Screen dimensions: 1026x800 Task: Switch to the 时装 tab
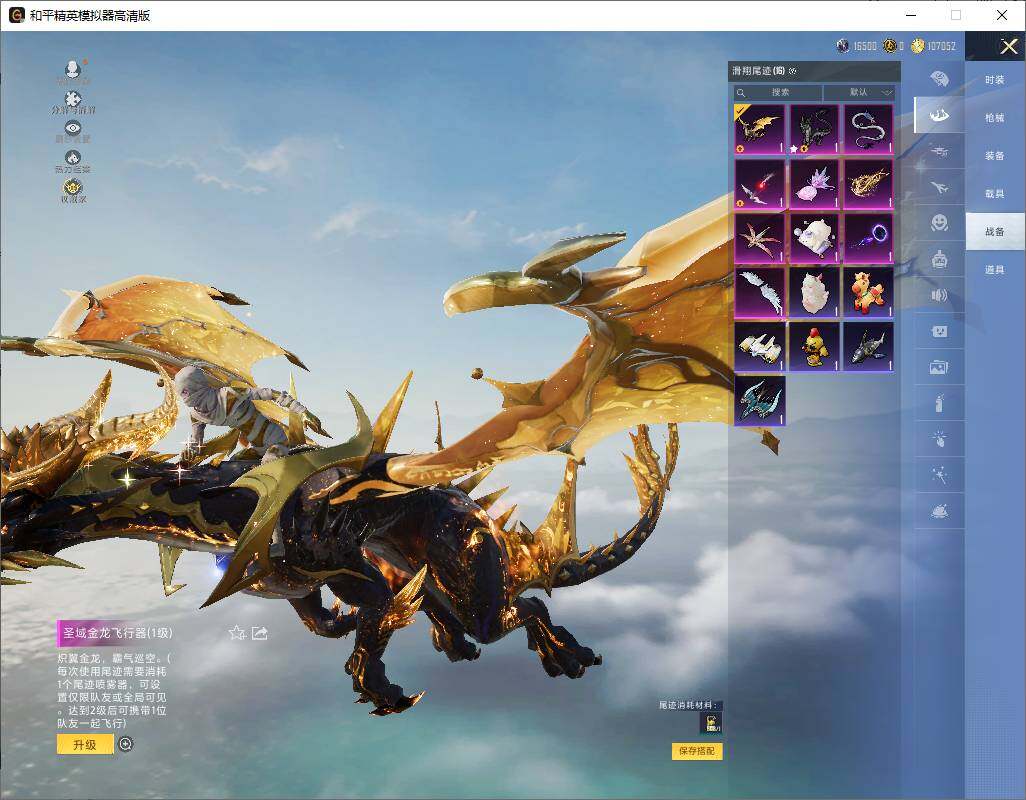click(x=995, y=80)
